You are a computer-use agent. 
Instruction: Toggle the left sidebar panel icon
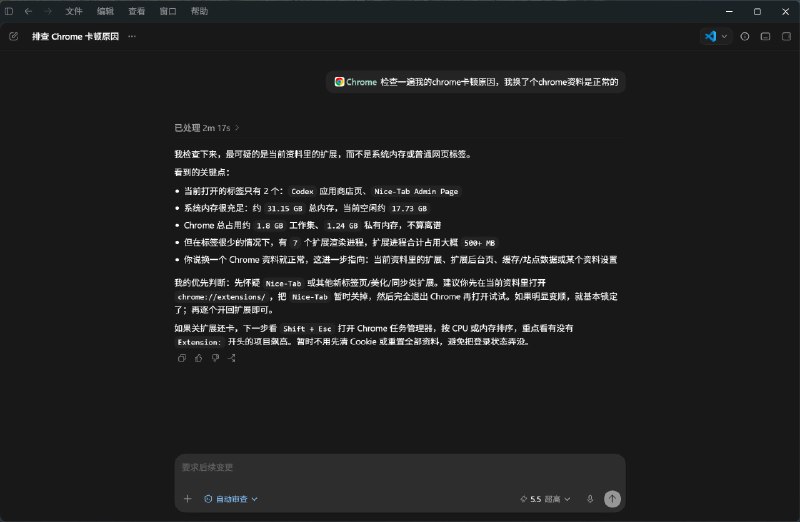[9, 11]
